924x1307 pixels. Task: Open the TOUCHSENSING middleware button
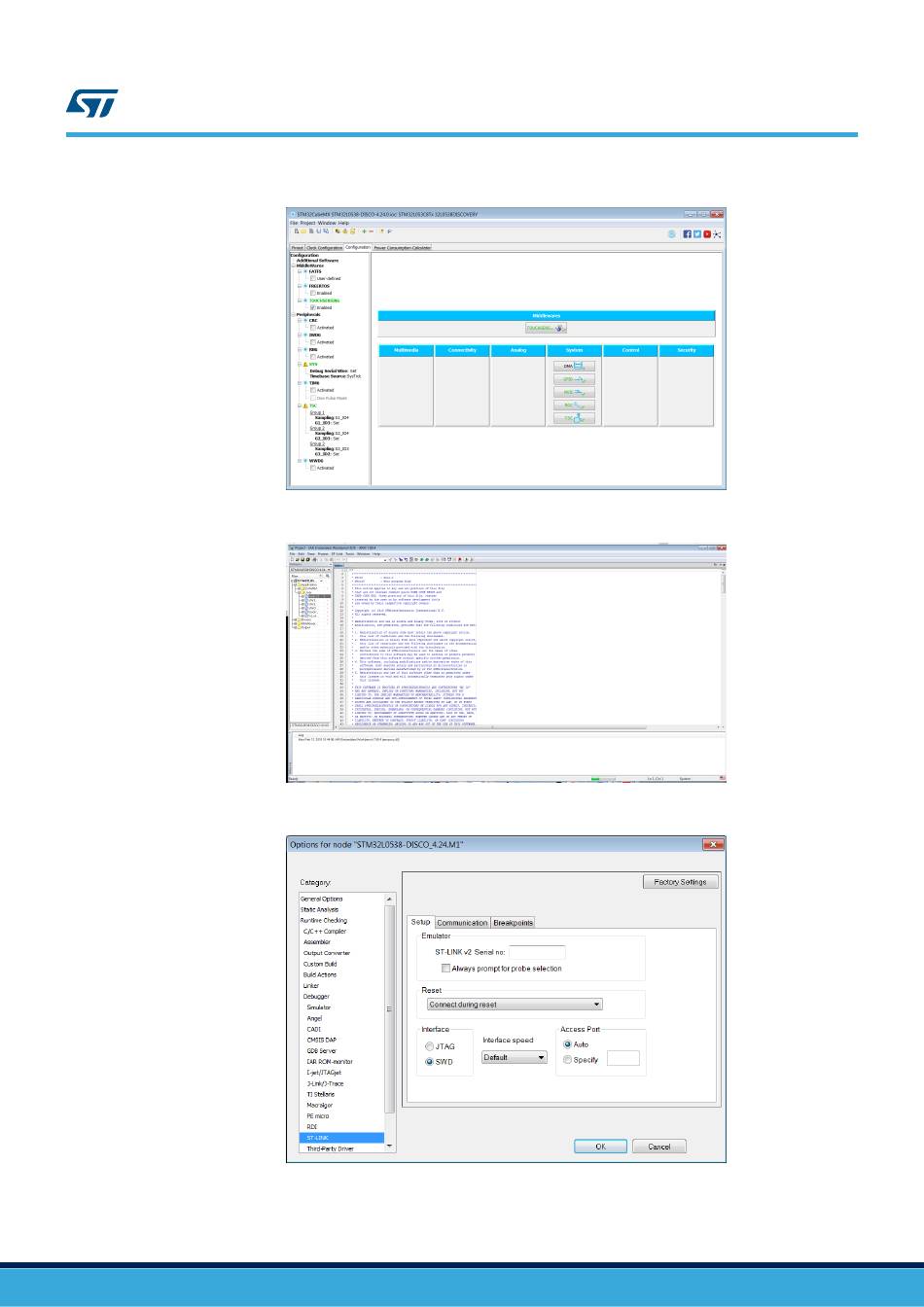click(x=547, y=328)
